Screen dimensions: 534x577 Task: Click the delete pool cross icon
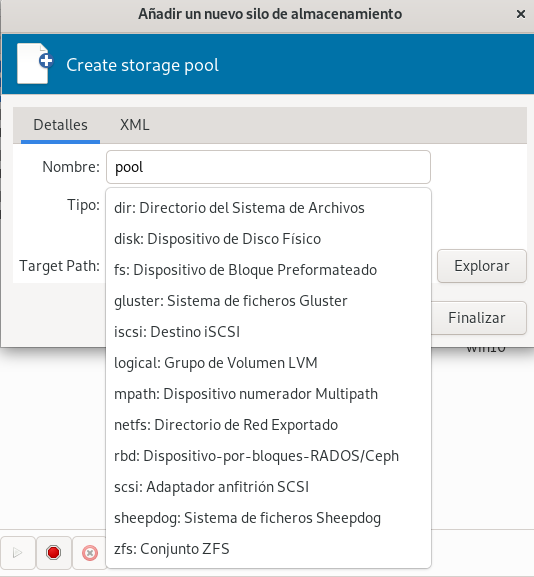point(89,552)
